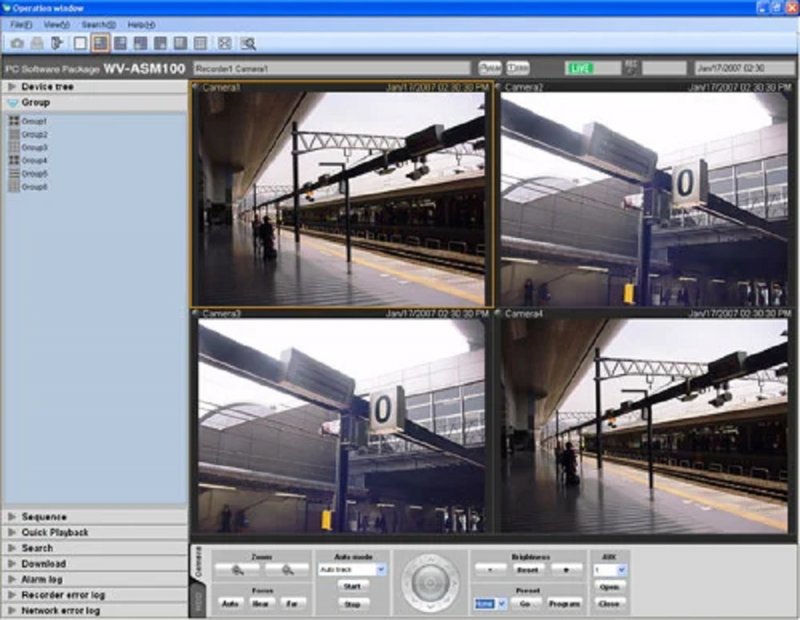Click the zoom-out magnifier button
Screen dimensions: 800x620
286,569
